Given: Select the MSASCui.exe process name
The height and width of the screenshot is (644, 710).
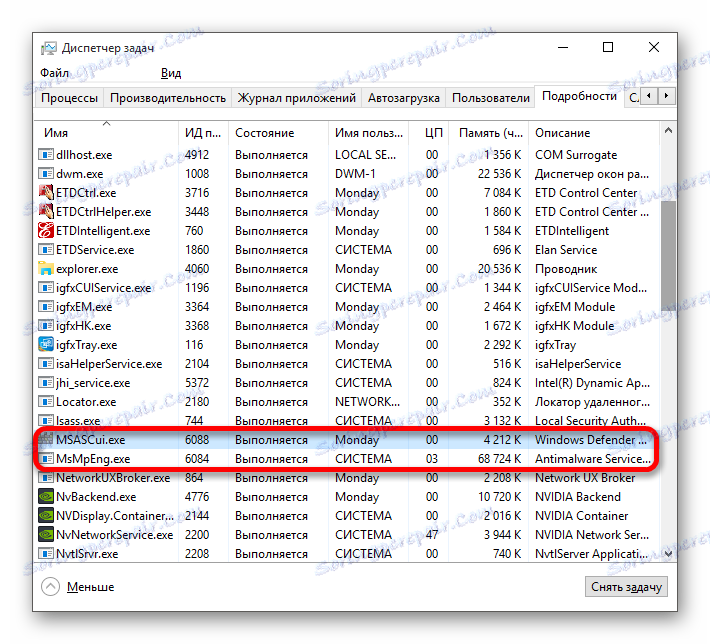Looking at the screenshot, I should pos(91,440).
